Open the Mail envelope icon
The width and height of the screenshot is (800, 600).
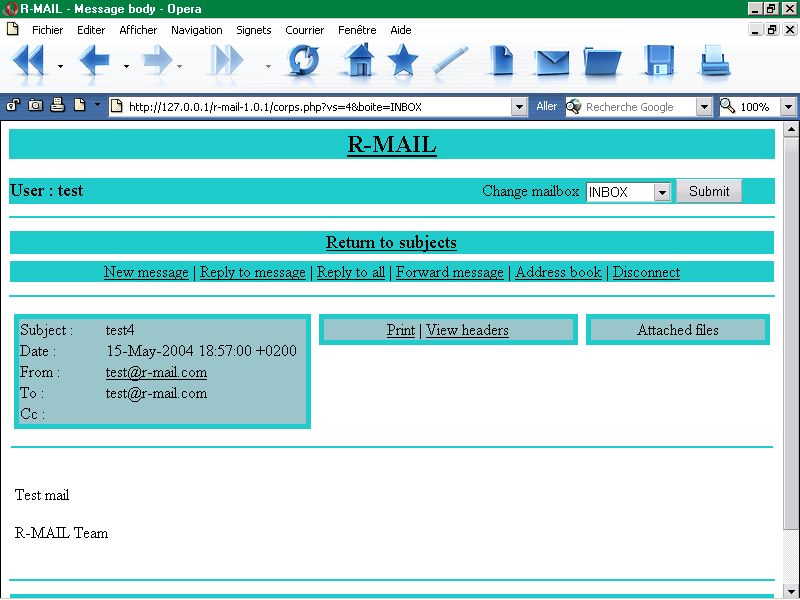(x=551, y=62)
